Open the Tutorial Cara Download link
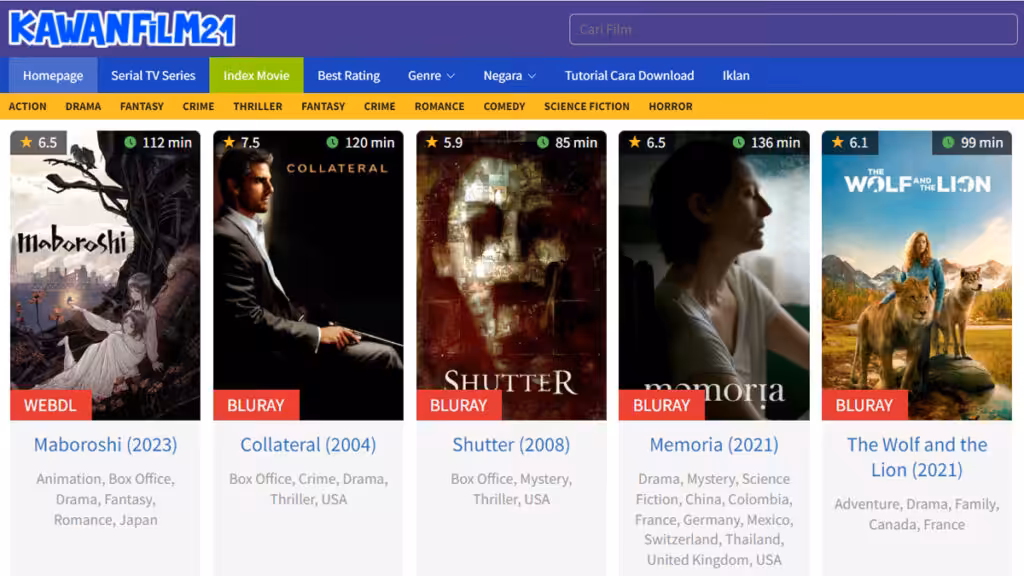The image size is (1024, 576). 629,75
